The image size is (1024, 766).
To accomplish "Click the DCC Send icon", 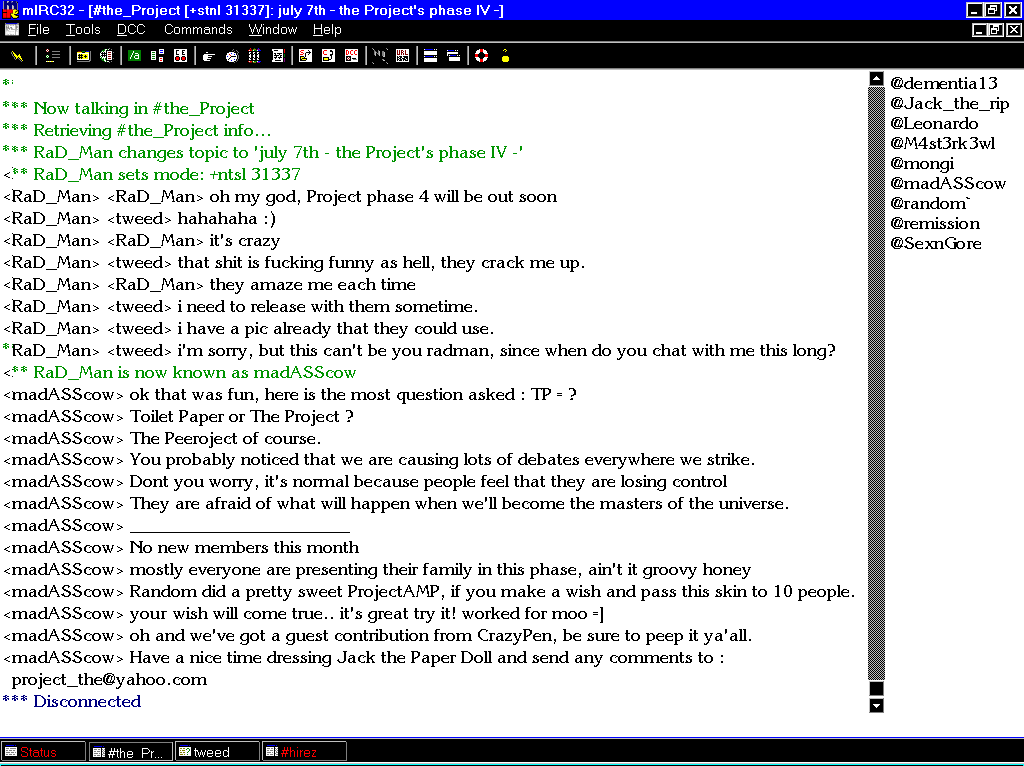I will tap(305, 56).
